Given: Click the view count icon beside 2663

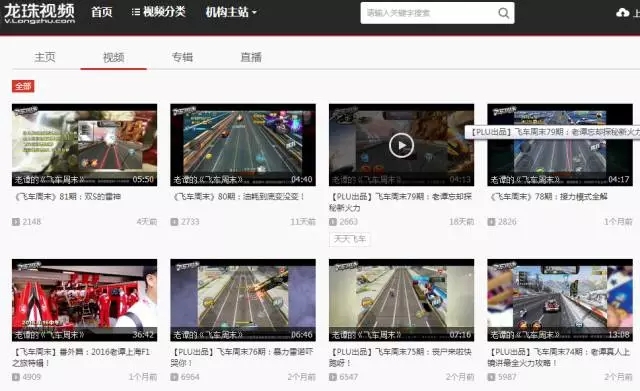Looking at the screenshot, I should coord(333,222).
